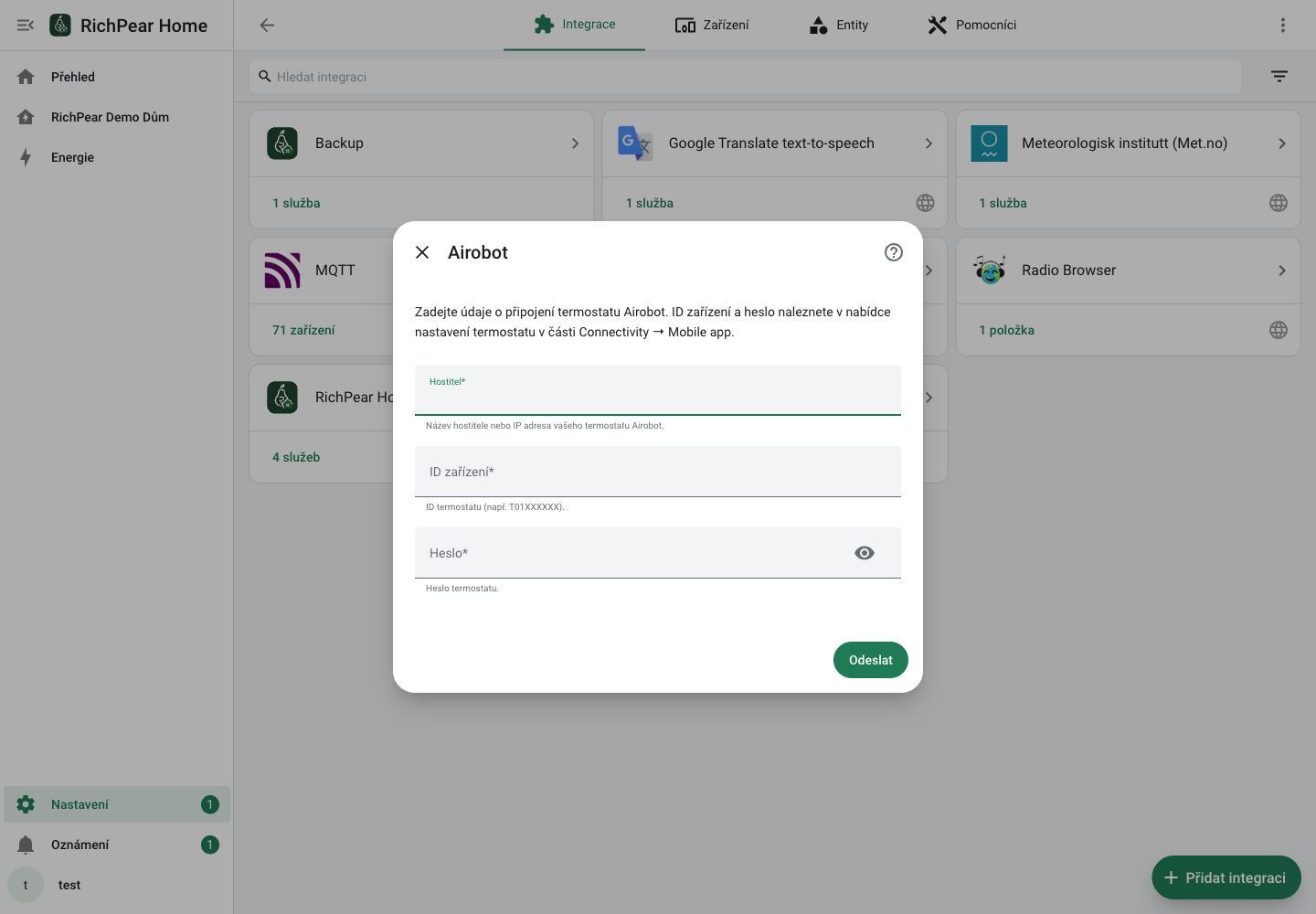Focus the ID zařízení input field
1316x914 pixels.
(x=658, y=472)
